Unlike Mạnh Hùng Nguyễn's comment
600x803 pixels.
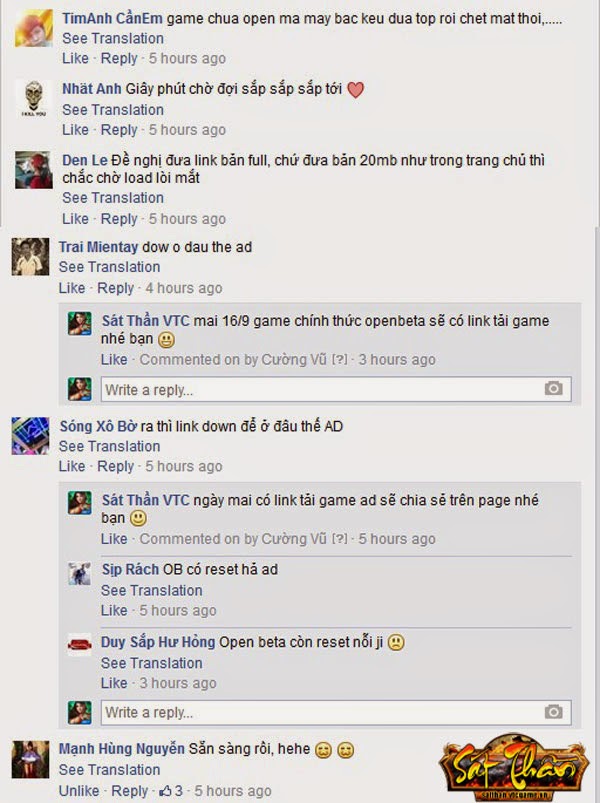[79, 791]
